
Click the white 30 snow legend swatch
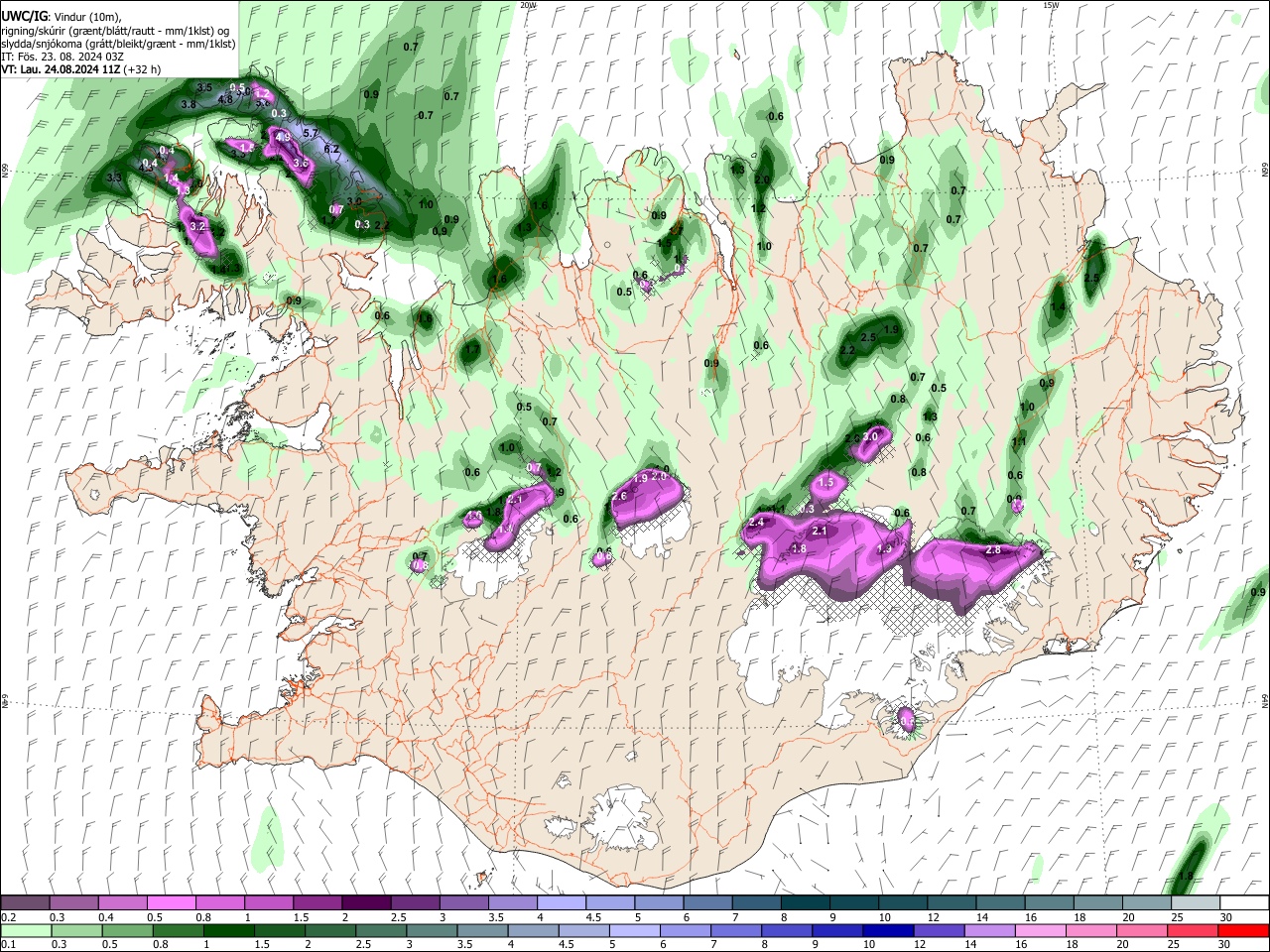[x=1244, y=903]
